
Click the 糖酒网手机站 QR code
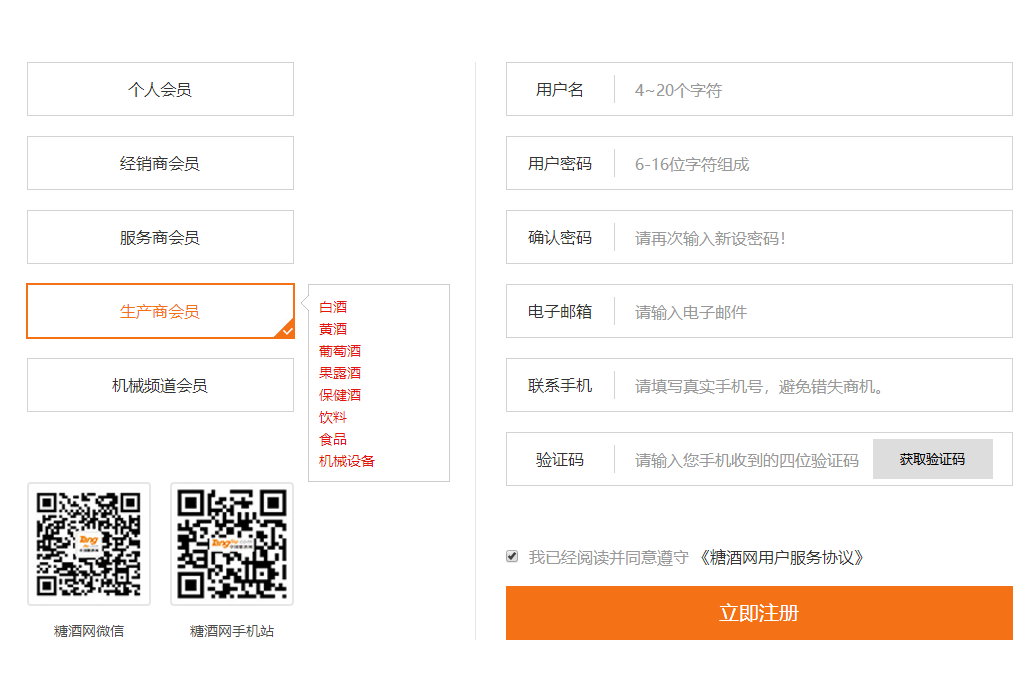point(232,544)
